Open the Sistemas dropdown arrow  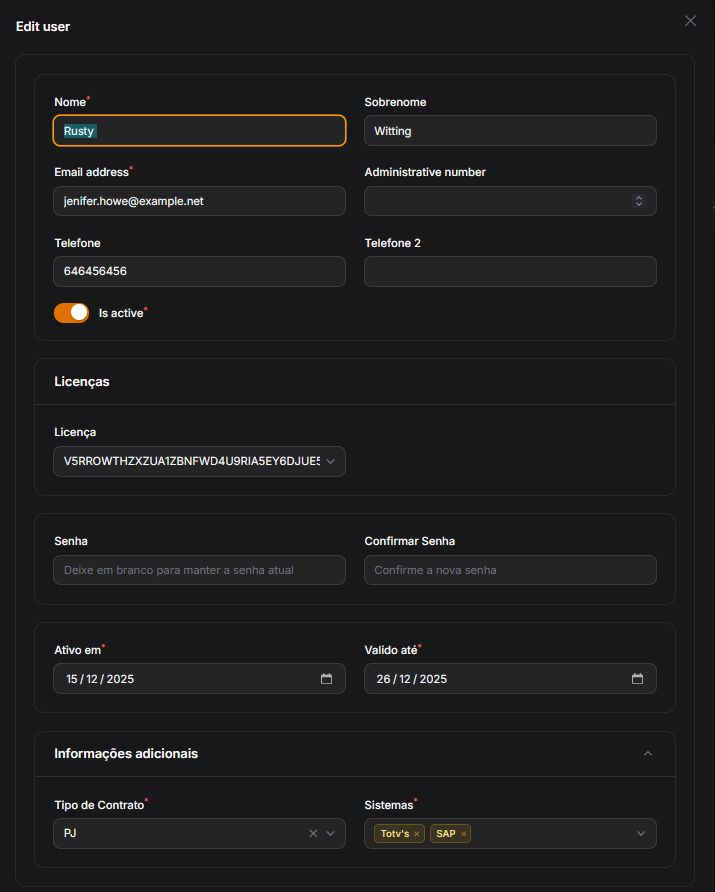(x=641, y=833)
